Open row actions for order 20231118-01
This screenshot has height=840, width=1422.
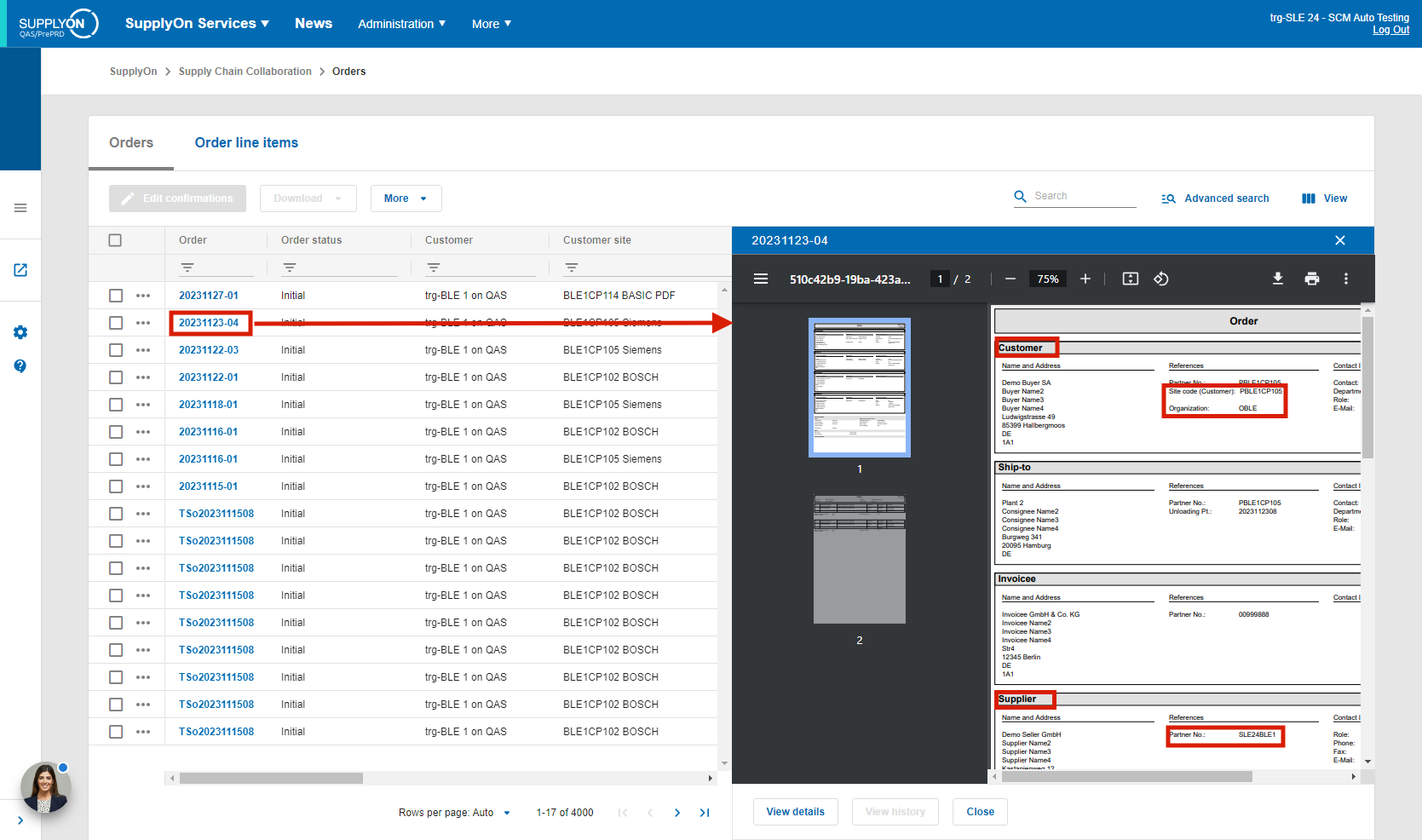(x=143, y=405)
